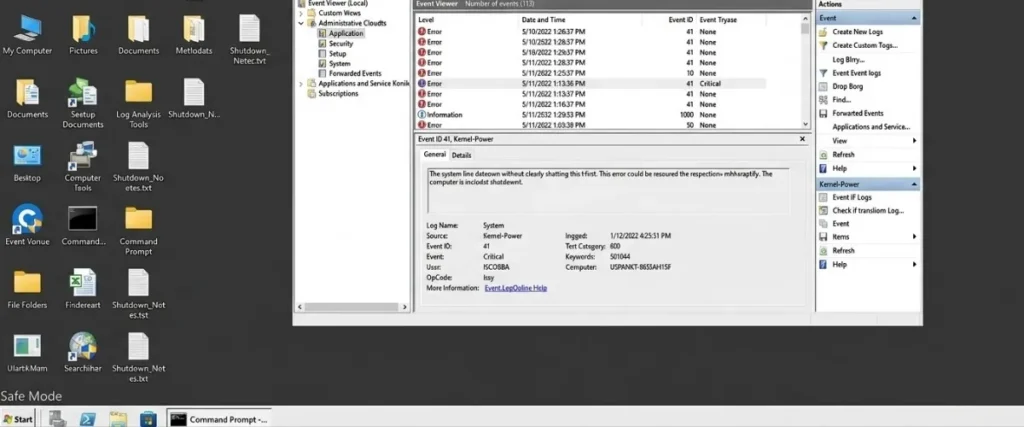Collapse Administrative Cloudts tree node
1024x427 pixels.
tap(301, 23)
